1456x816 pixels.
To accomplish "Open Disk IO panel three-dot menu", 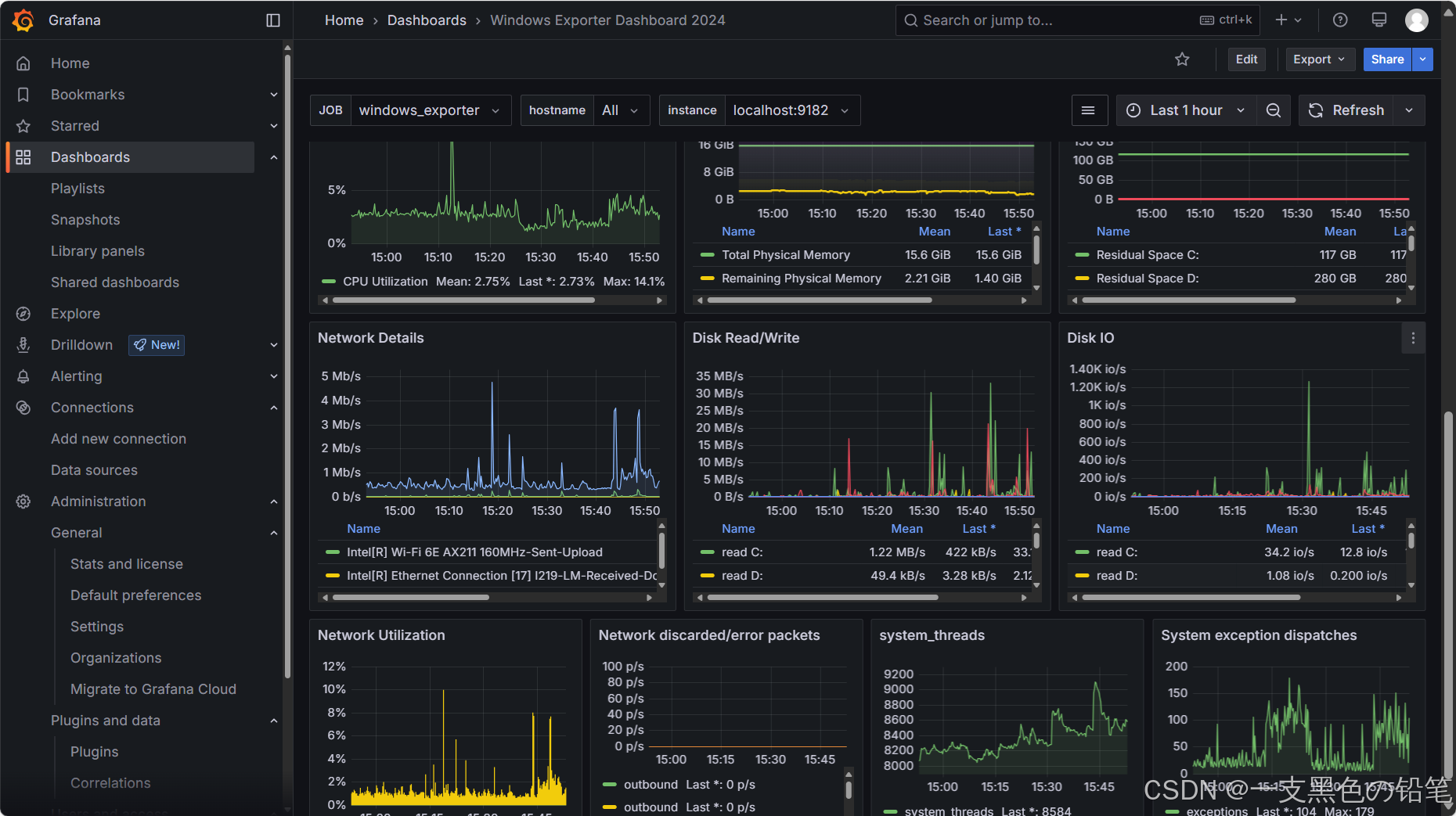I will [x=1413, y=338].
